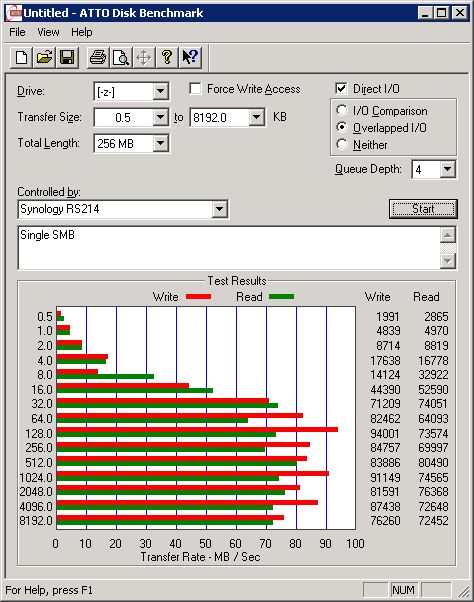Image resolution: width=474 pixels, height=602 pixels.
Task: Enable the Force Write Access checkbox
Action: [x=195, y=89]
